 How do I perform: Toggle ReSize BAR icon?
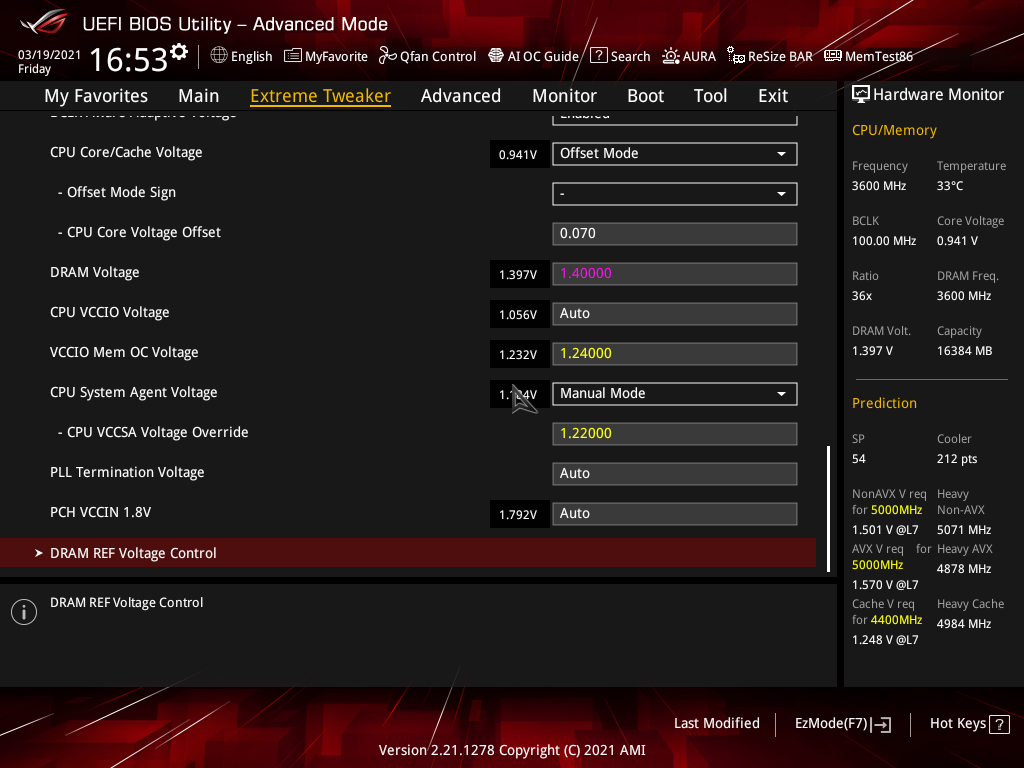pyautogui.click(x=735, y=56)
